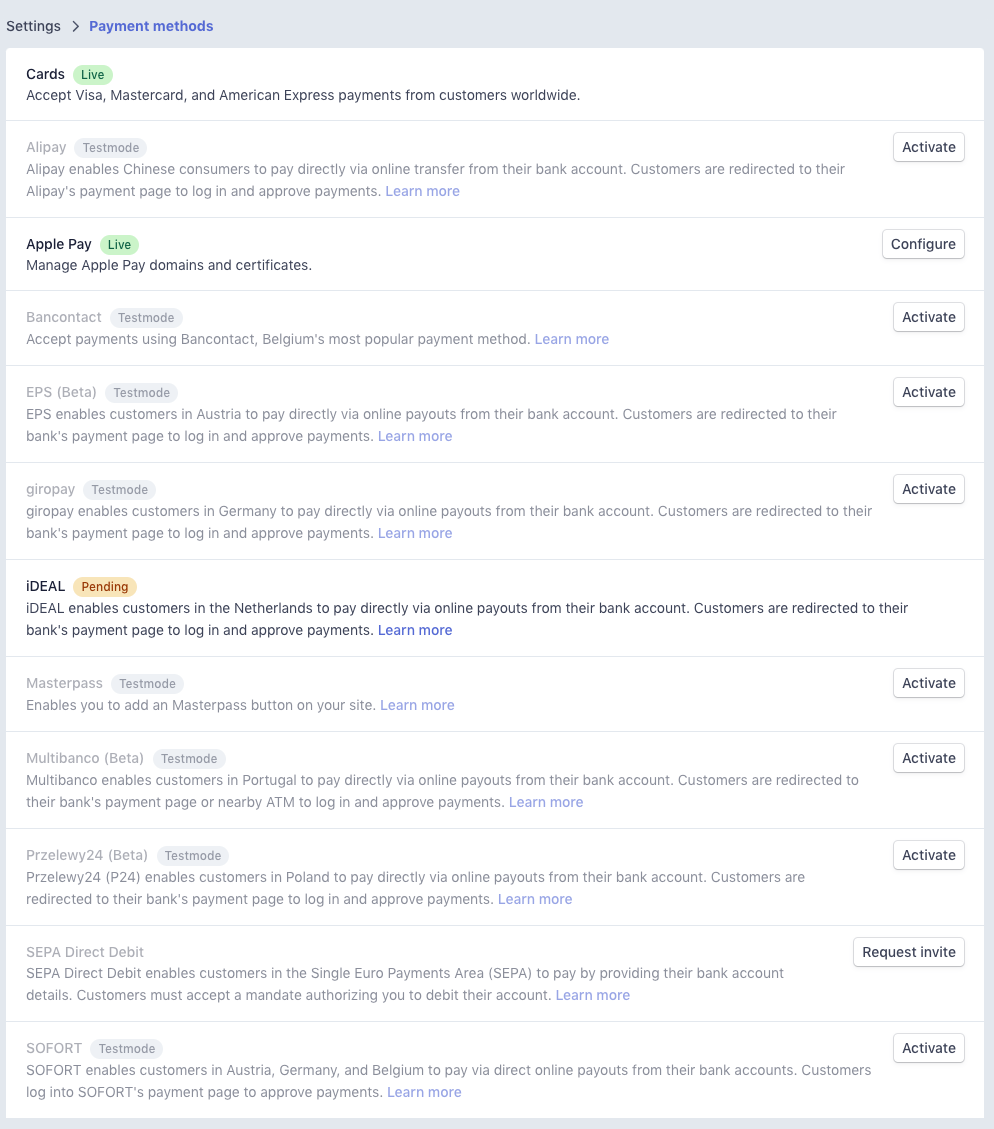
Task: Select the Cards payment method row
Action: (x=45, y=74)
